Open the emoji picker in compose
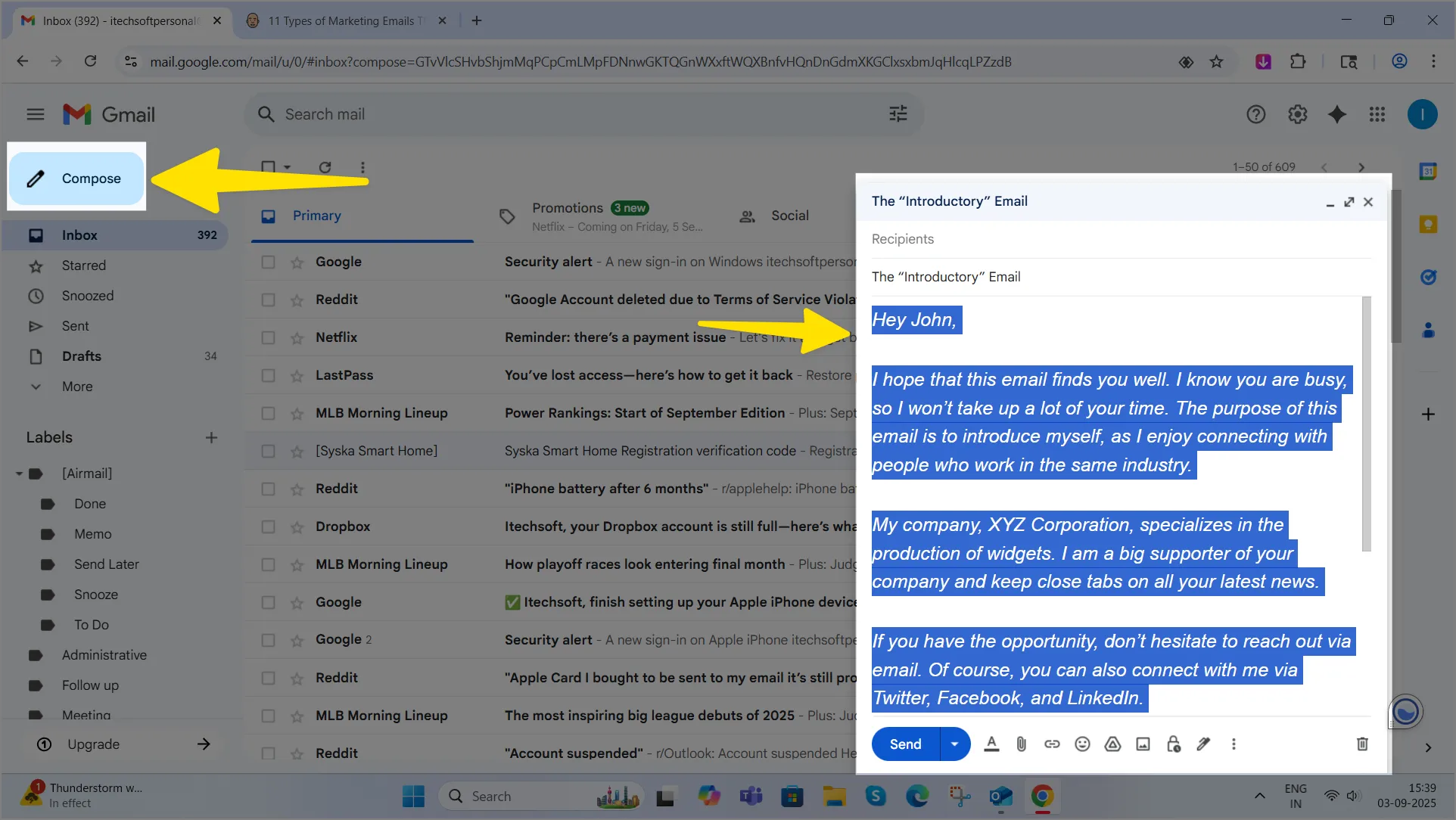This screenshot has width=1456, height=820. pyautogui.click(x=1082, y=744)
